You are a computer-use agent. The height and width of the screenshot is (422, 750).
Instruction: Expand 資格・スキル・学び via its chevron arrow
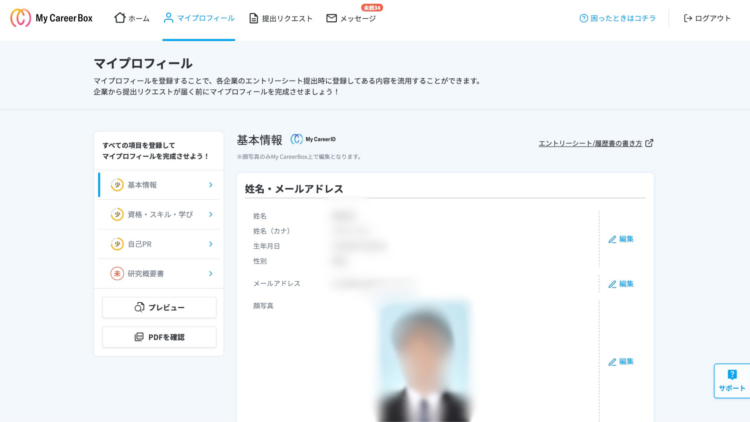[210, 214]
